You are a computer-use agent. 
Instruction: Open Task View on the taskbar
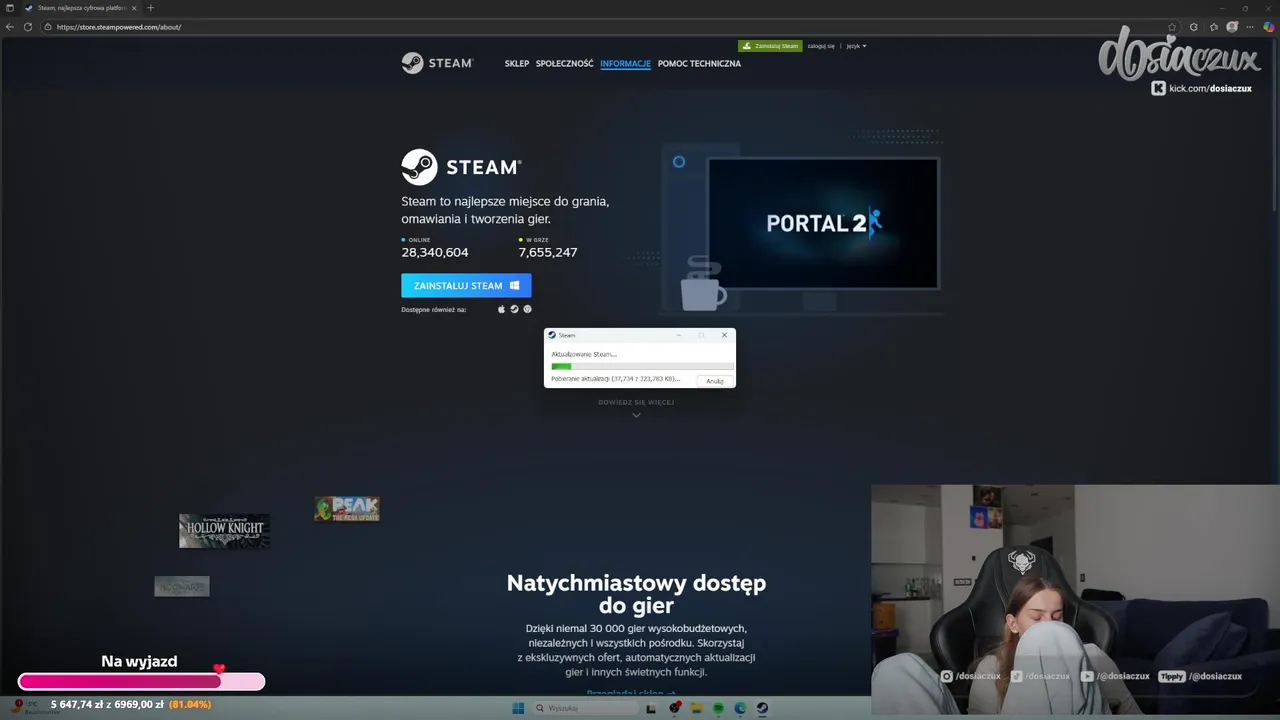tap(651, 708)
